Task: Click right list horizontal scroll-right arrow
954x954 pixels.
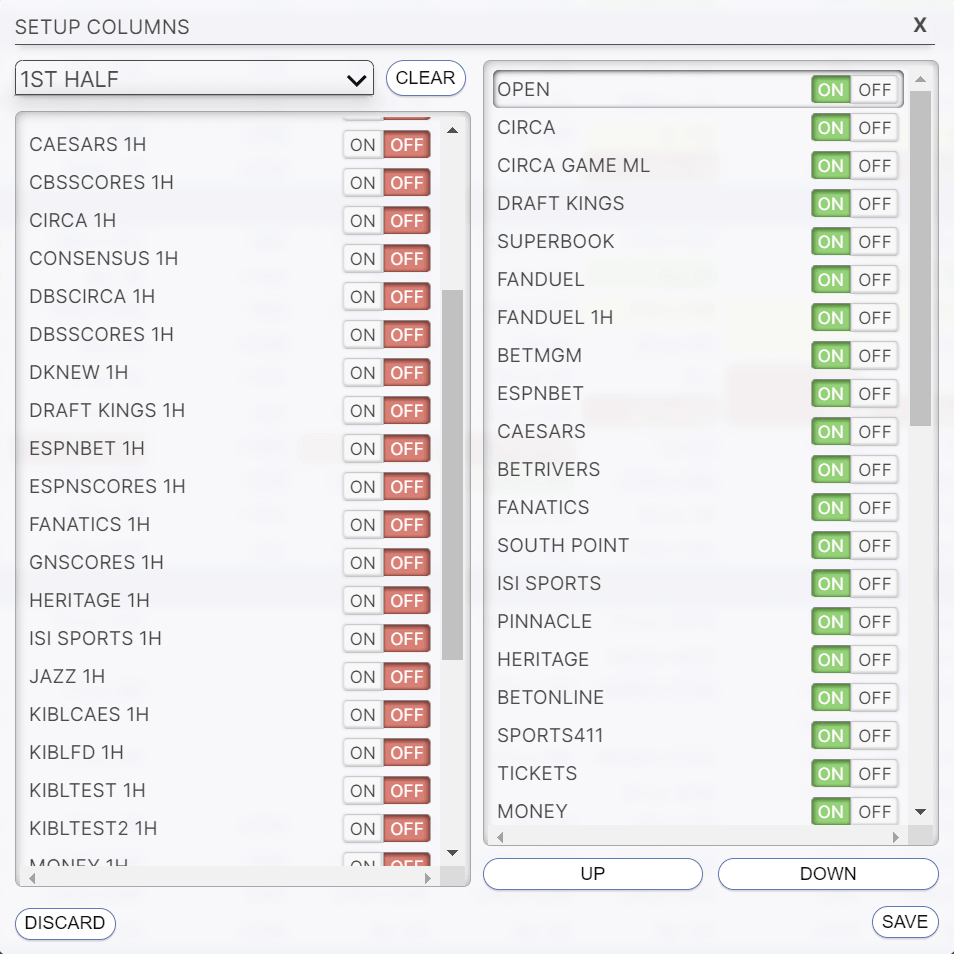Action: tap(896, 837)
